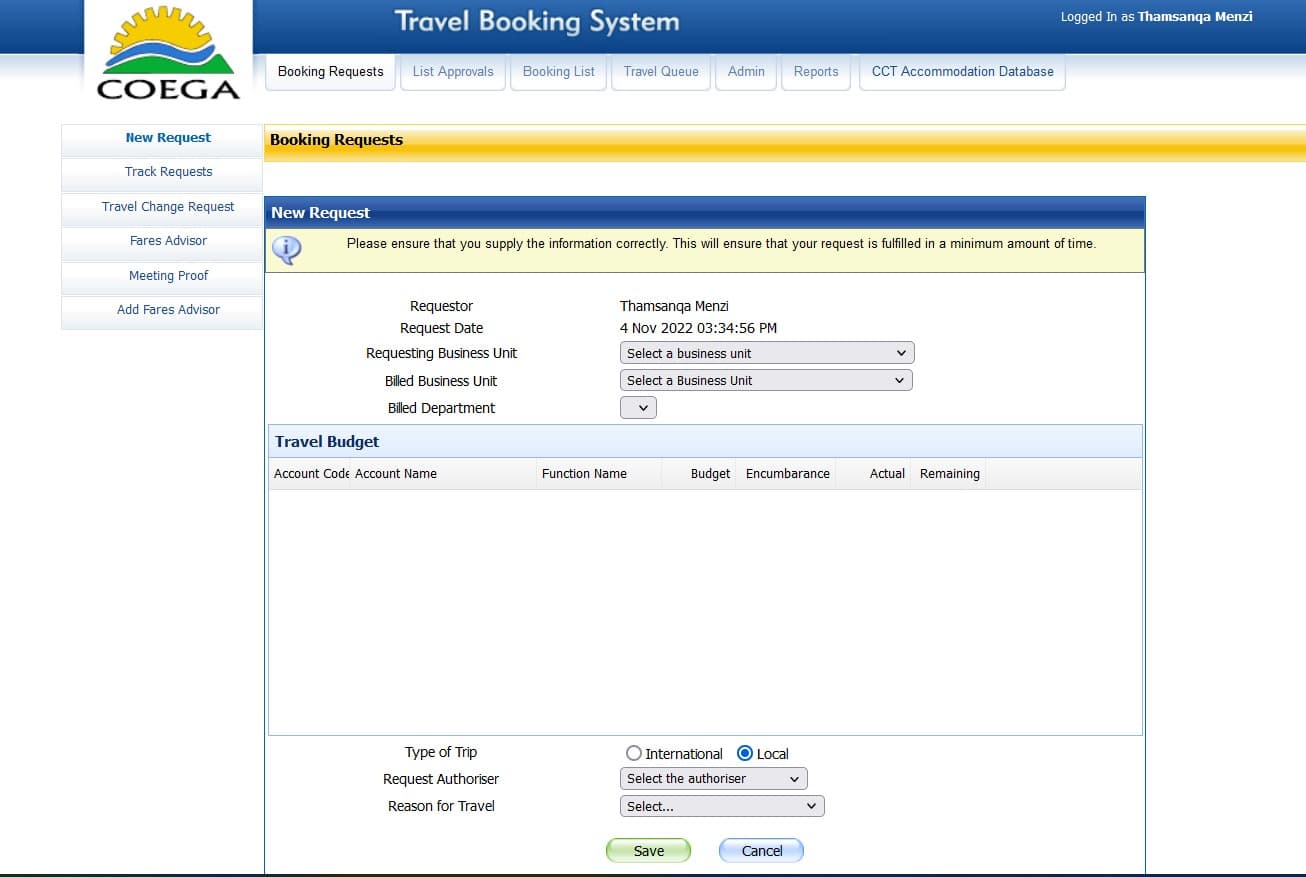The width and height of the screenshot is (1306, 877).
Task: Switch to the Booking Requests tab
Action: click(331, 72)
